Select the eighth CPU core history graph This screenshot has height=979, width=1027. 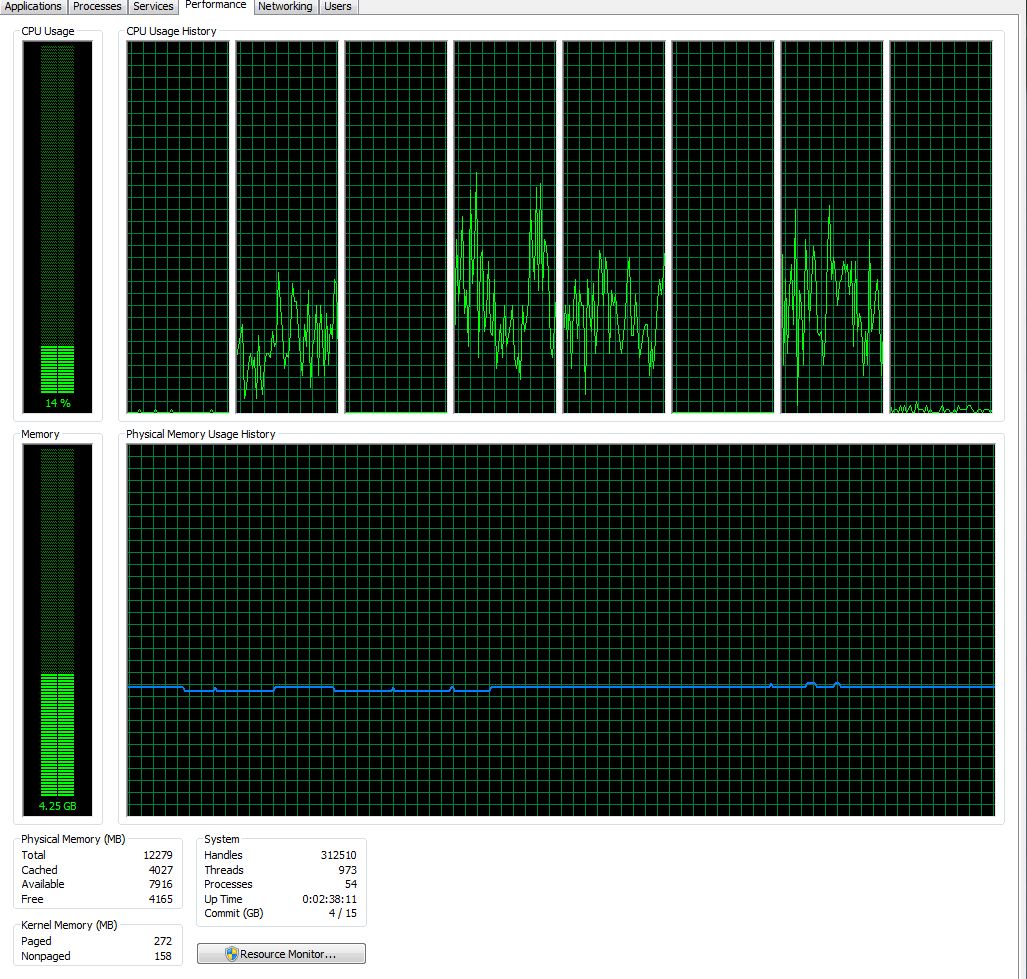[x=940, y=227]
